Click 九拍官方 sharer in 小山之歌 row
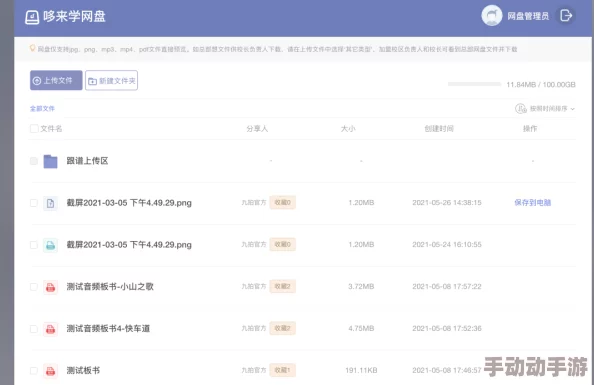 click(254, 286)
